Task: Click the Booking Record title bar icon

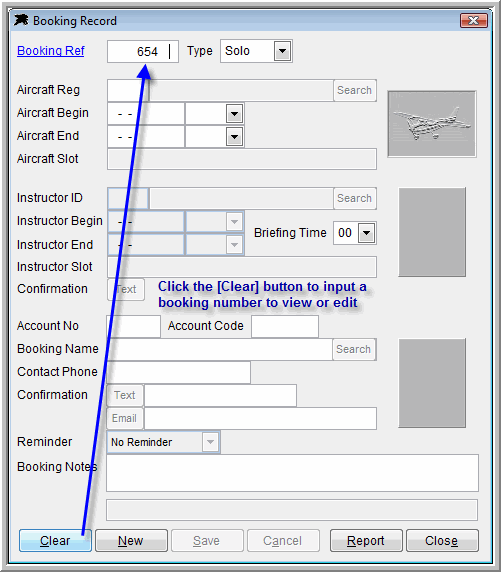Action: 21,20
